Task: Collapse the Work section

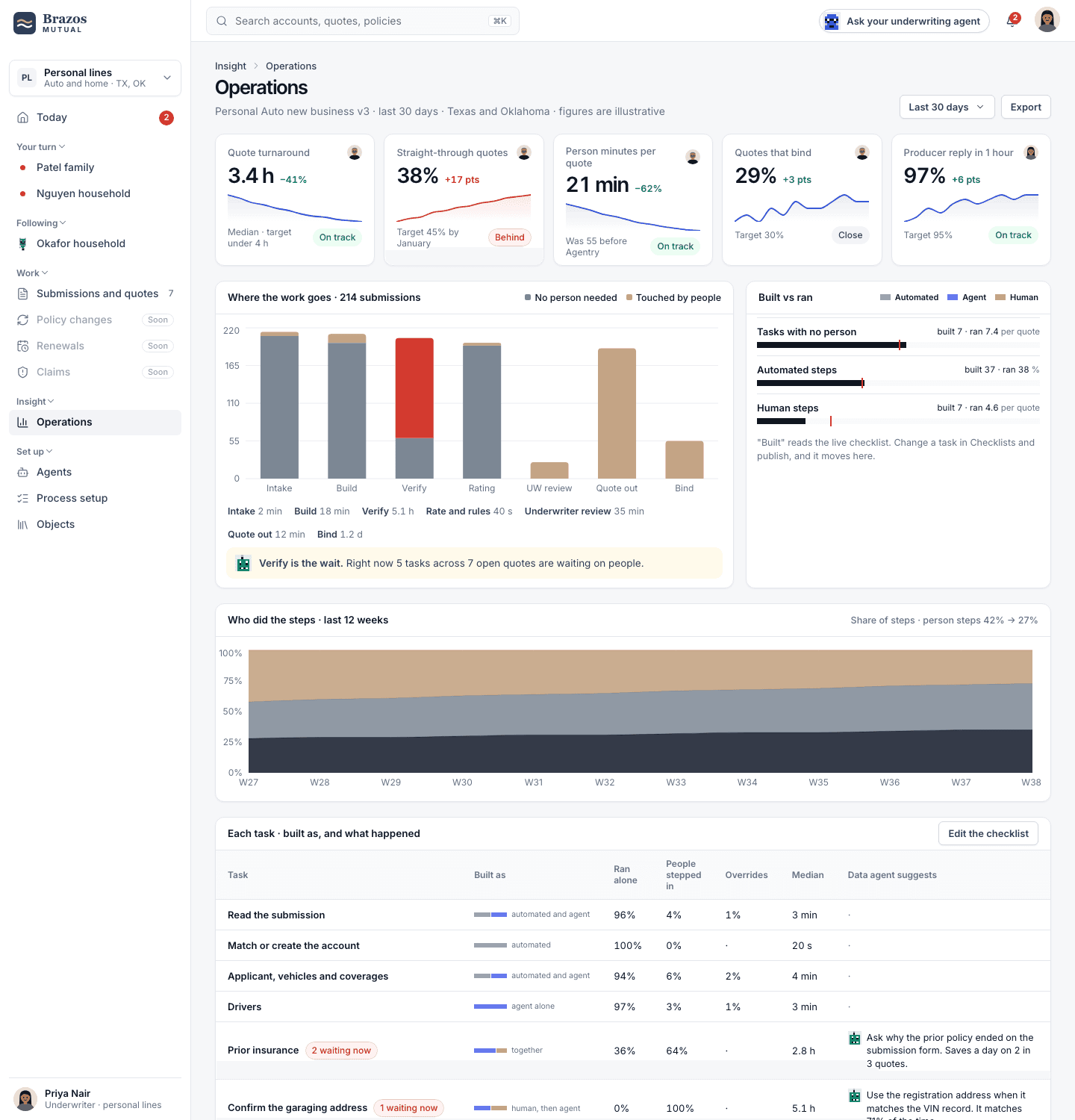Action: coord(32,273)
